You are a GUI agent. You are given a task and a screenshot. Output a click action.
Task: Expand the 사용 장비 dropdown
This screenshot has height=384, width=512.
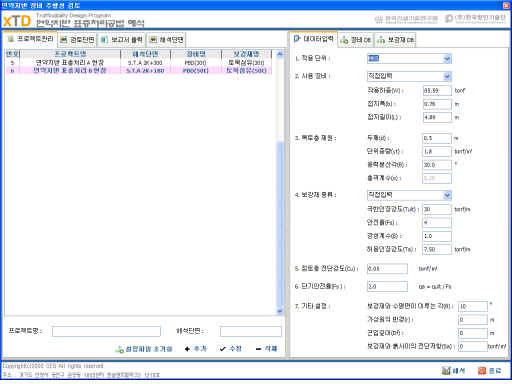click(447, 77)
